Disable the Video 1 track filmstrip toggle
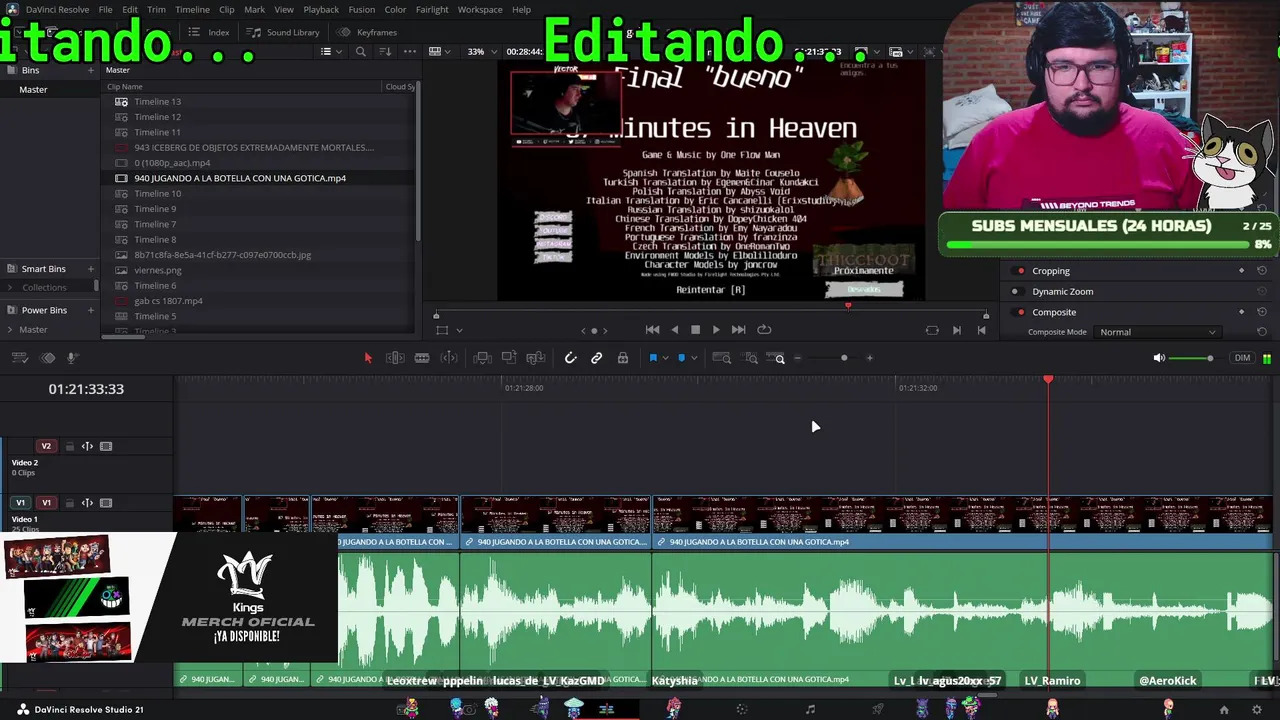The width and height of the screenshot is (1280, 720). point(106,503)
